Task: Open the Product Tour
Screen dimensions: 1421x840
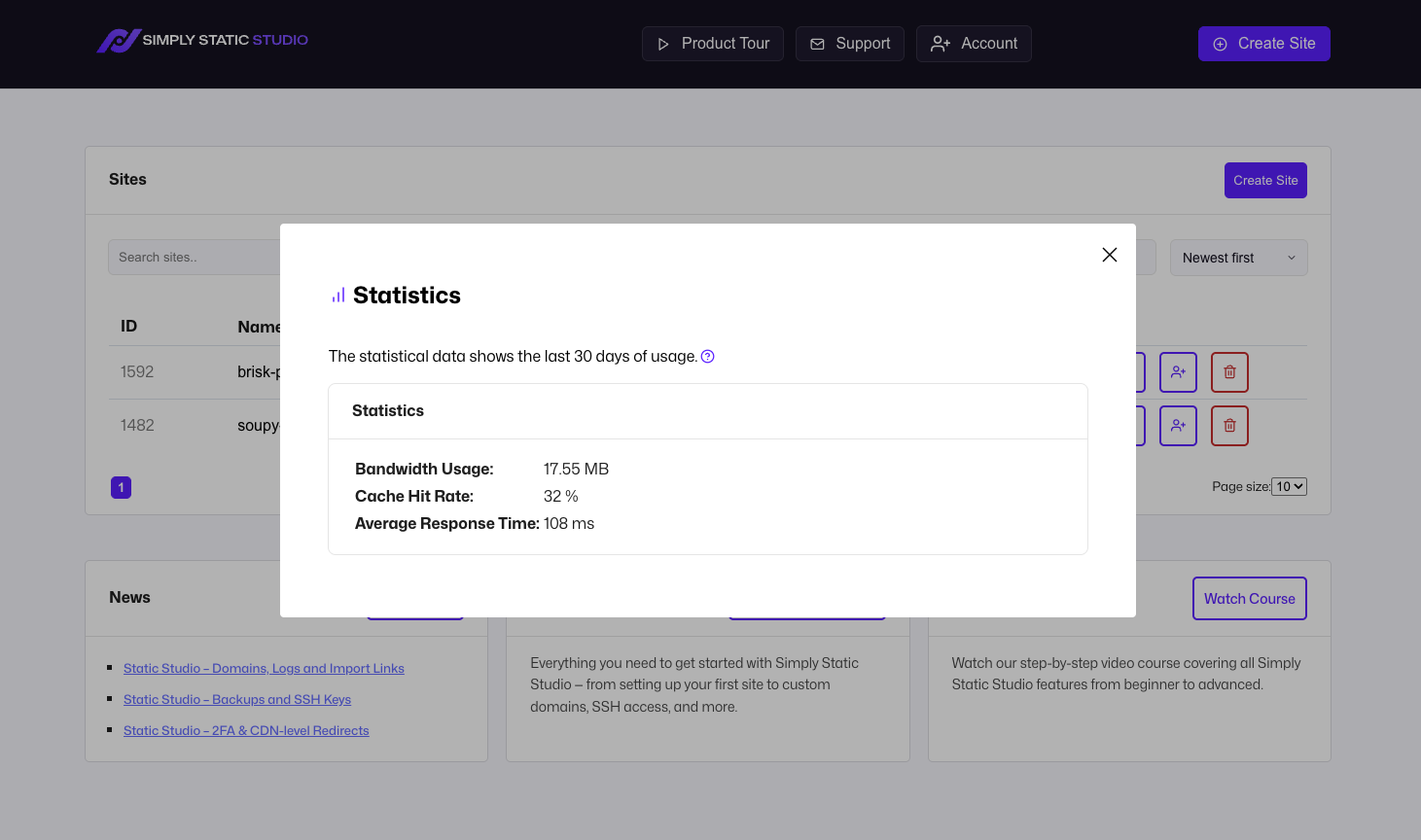Action: (713, 44)
